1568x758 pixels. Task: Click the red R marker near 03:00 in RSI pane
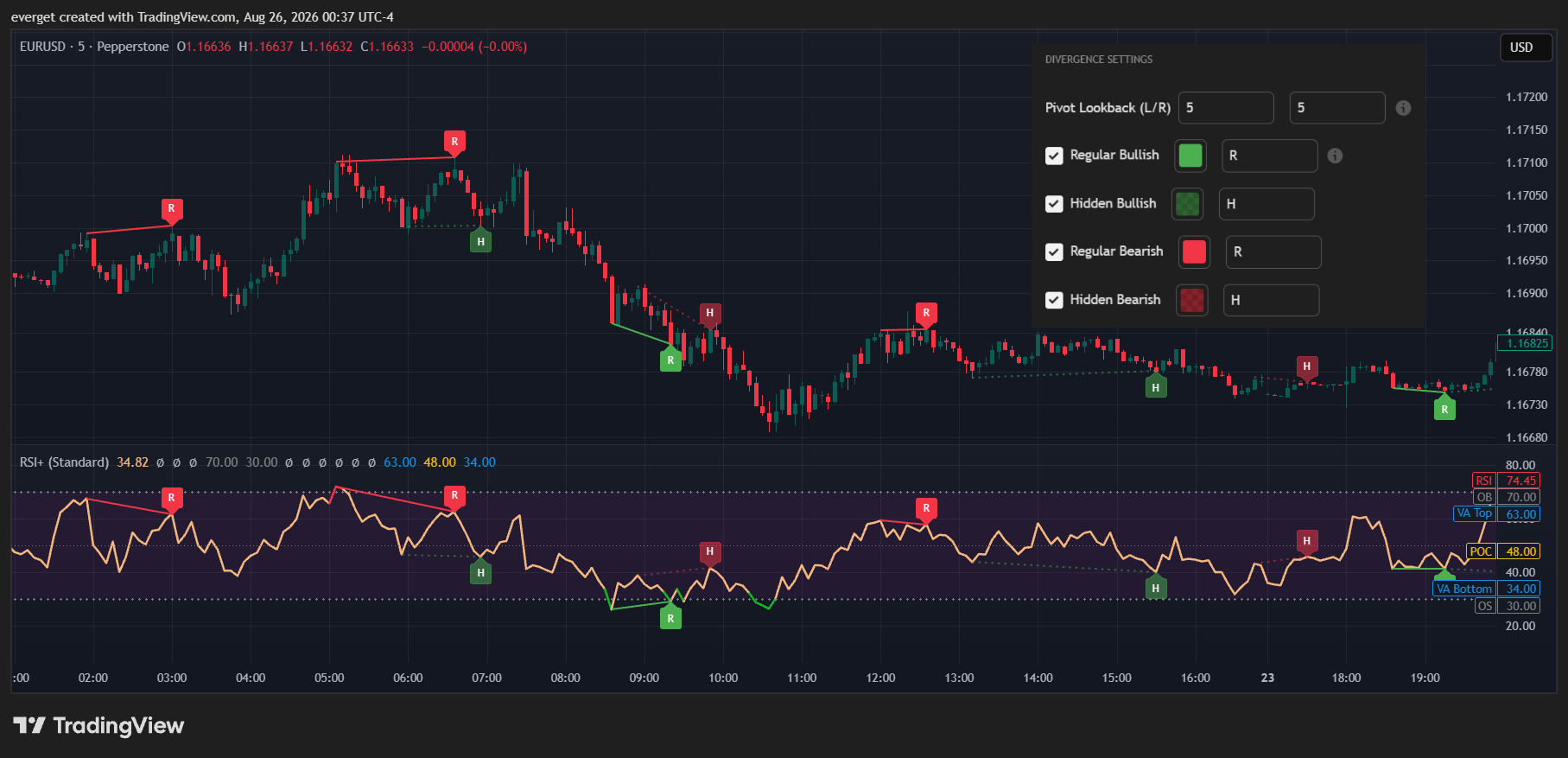[x=171, y=499]
